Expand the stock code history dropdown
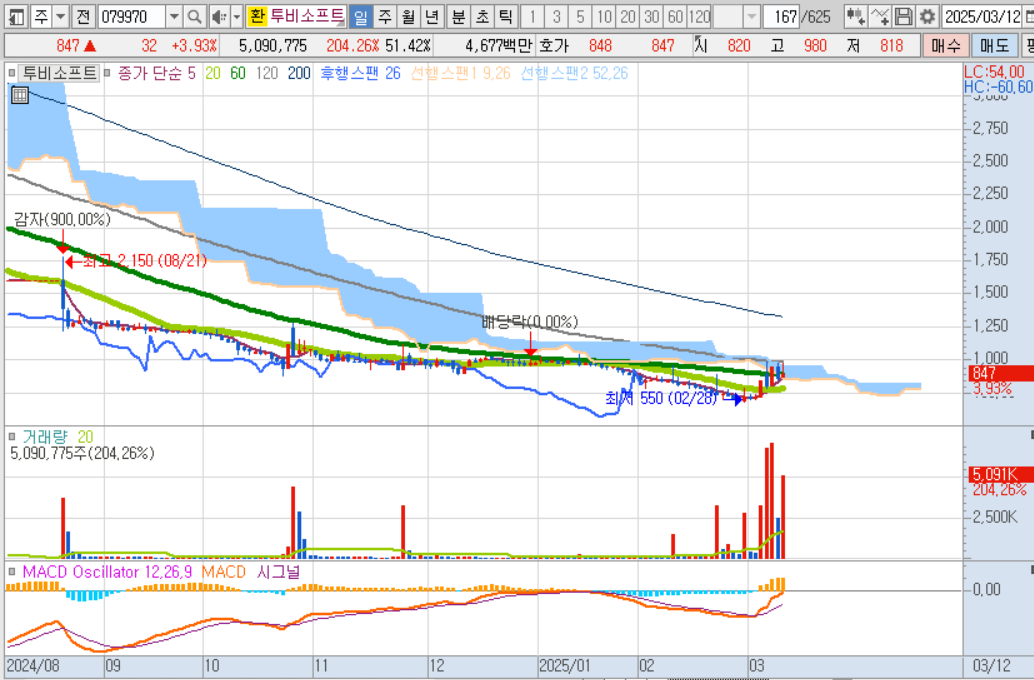 pyautogui.click(x=174, y=16)
